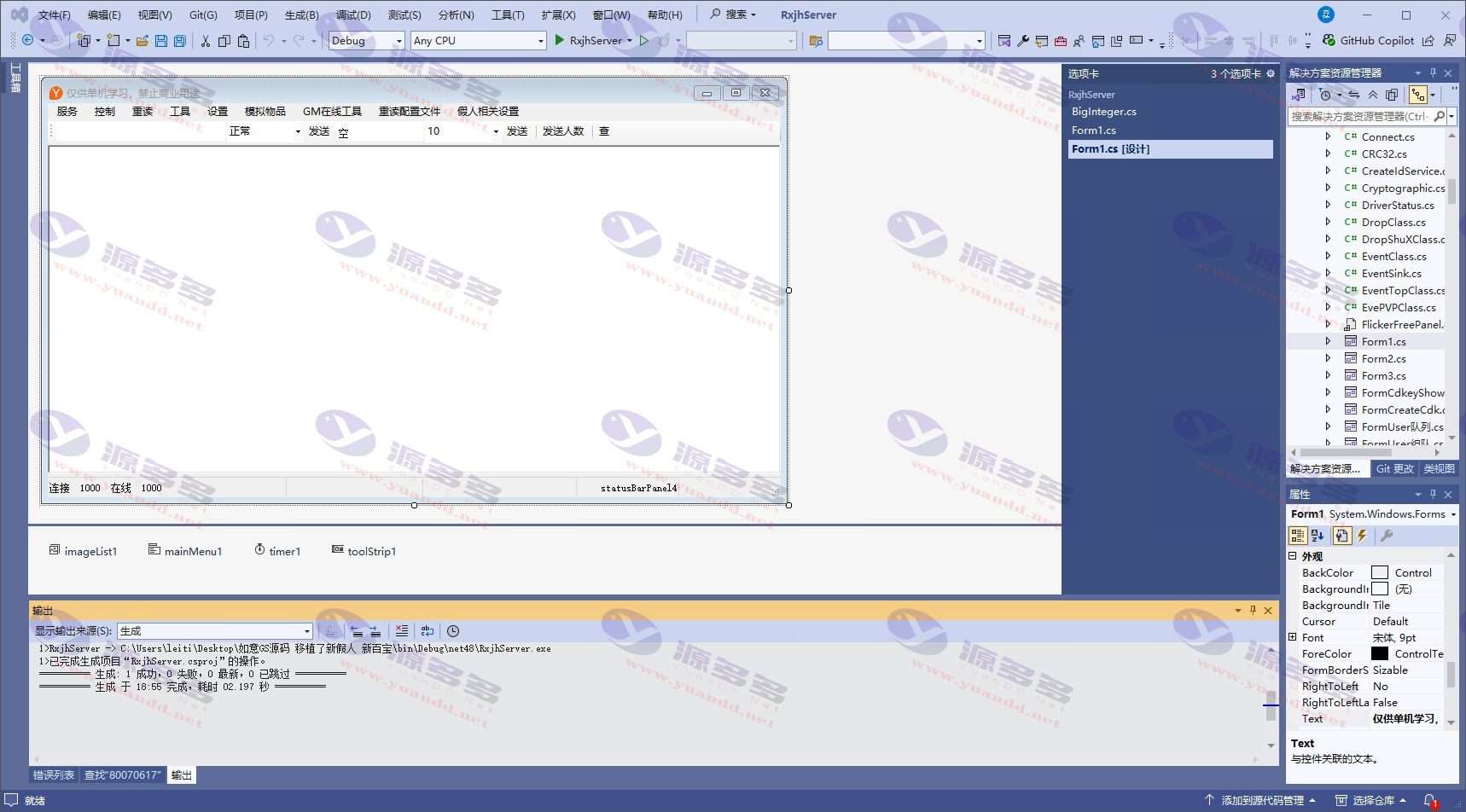Expand the Font property group
This screenshot has width=1466, height=812.
tap(1293, 637)
